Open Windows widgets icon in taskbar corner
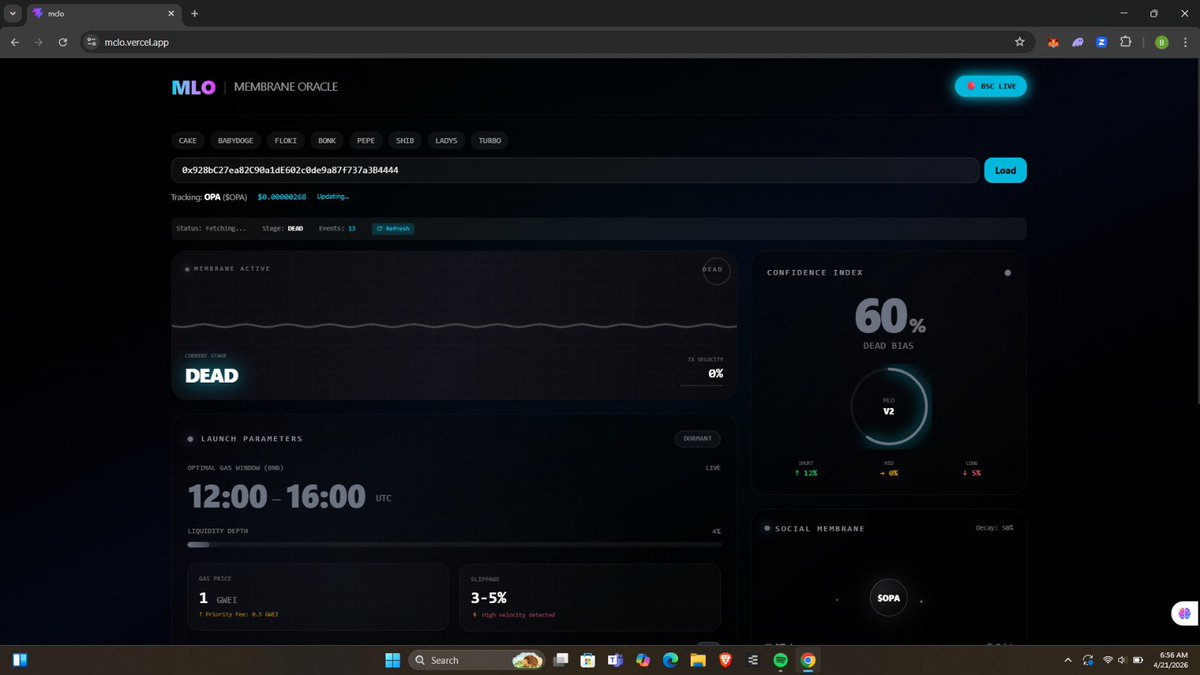1200x675 pixels. [19, 659]
